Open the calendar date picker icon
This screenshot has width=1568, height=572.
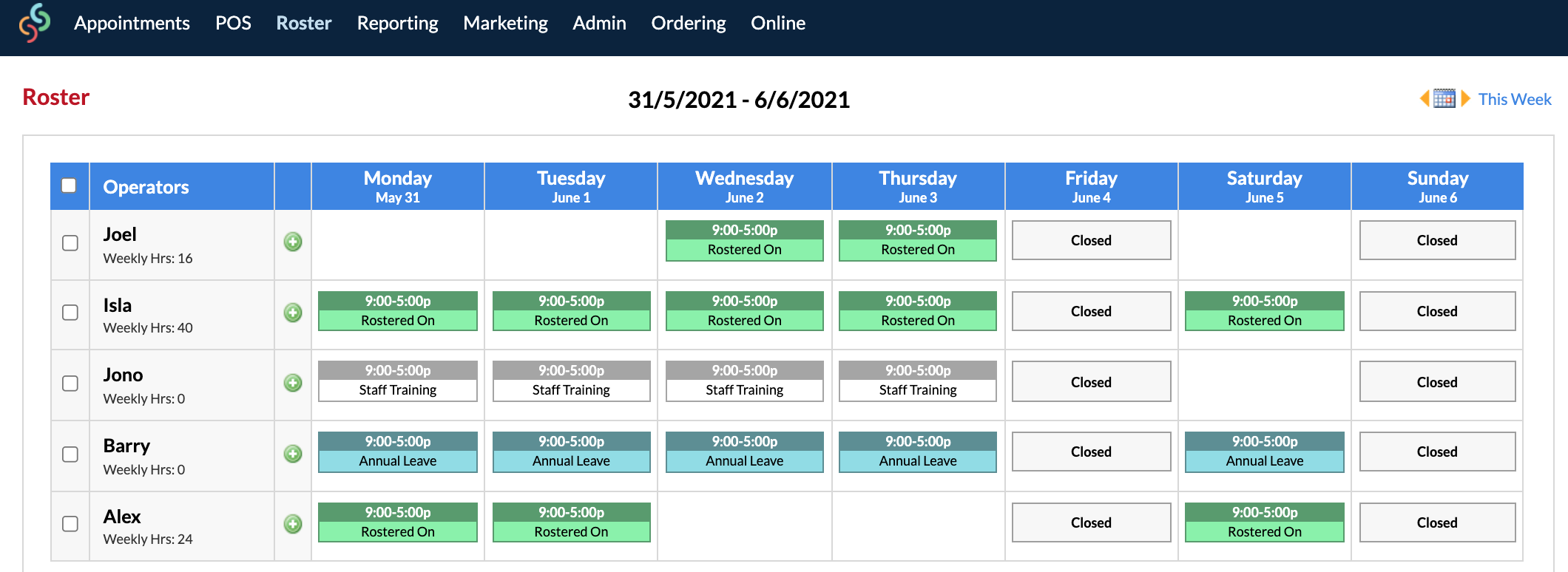tap(1444, 98)
